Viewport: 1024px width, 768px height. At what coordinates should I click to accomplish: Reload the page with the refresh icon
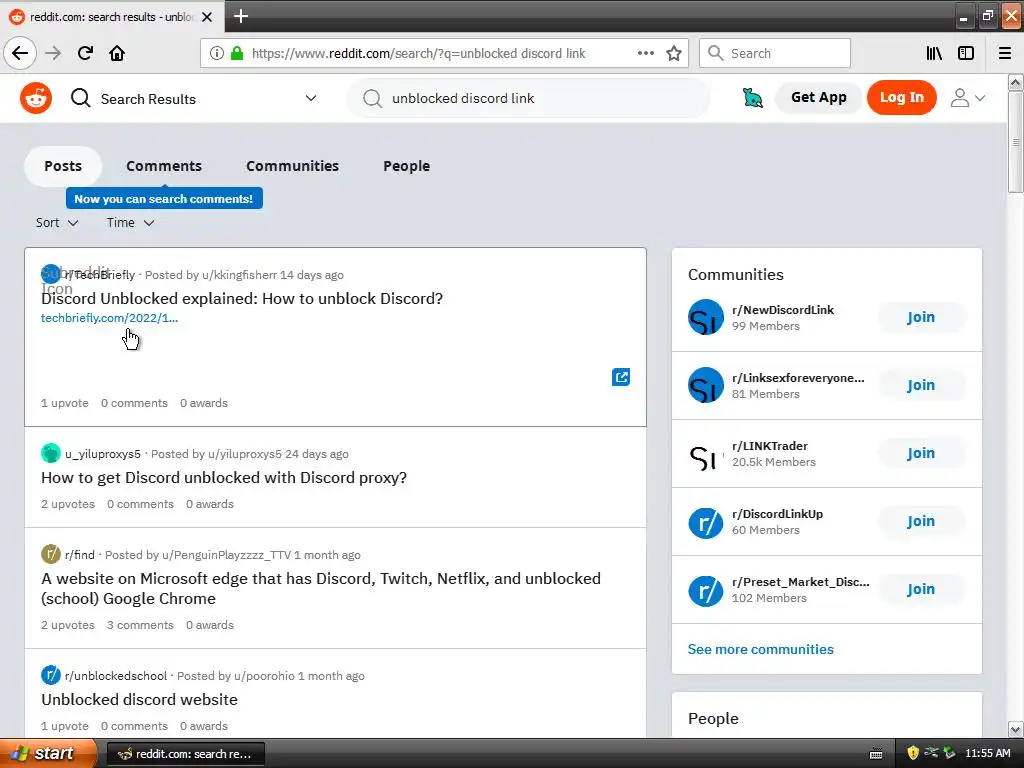(86, 53)
